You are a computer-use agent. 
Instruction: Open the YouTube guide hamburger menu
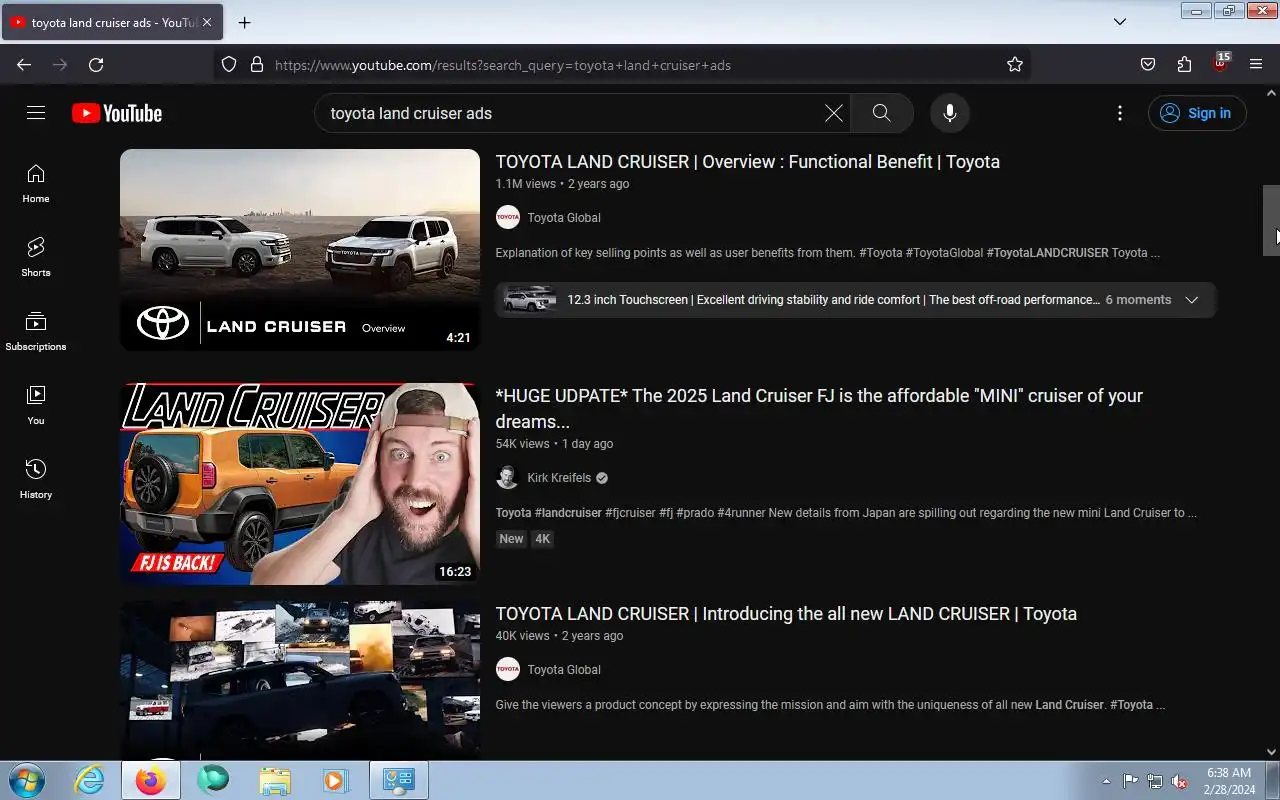[36, 113]
